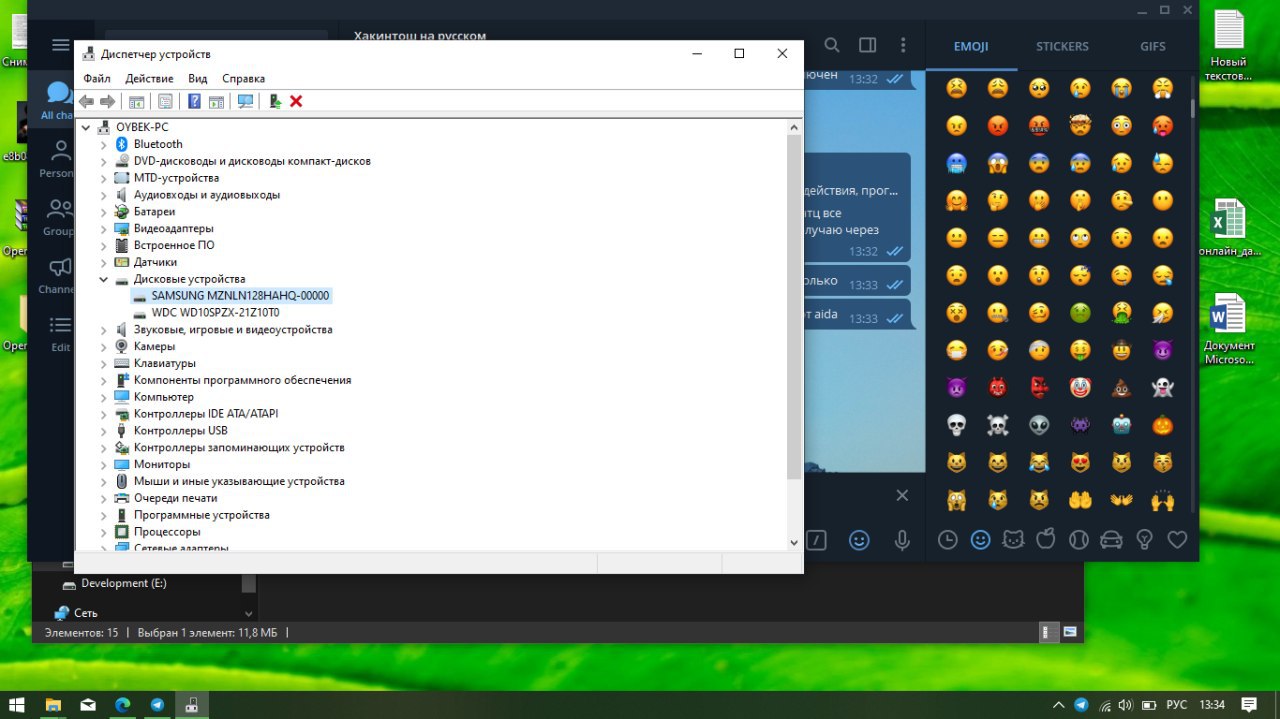Viewport: 1280px width, 719px height.
Task: Open Properties toolbar icon in Device Manager
Action: [165, 101]
